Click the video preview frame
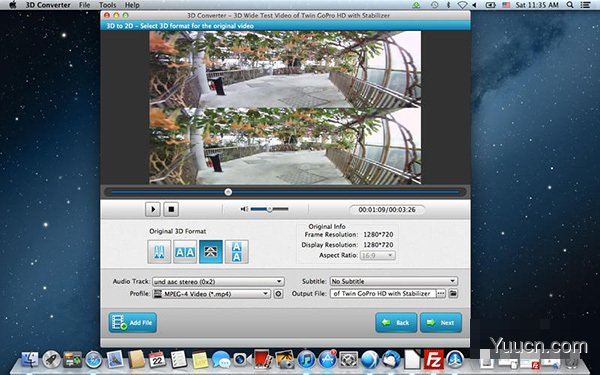The image size is (600, 375). tap(285, 108)
